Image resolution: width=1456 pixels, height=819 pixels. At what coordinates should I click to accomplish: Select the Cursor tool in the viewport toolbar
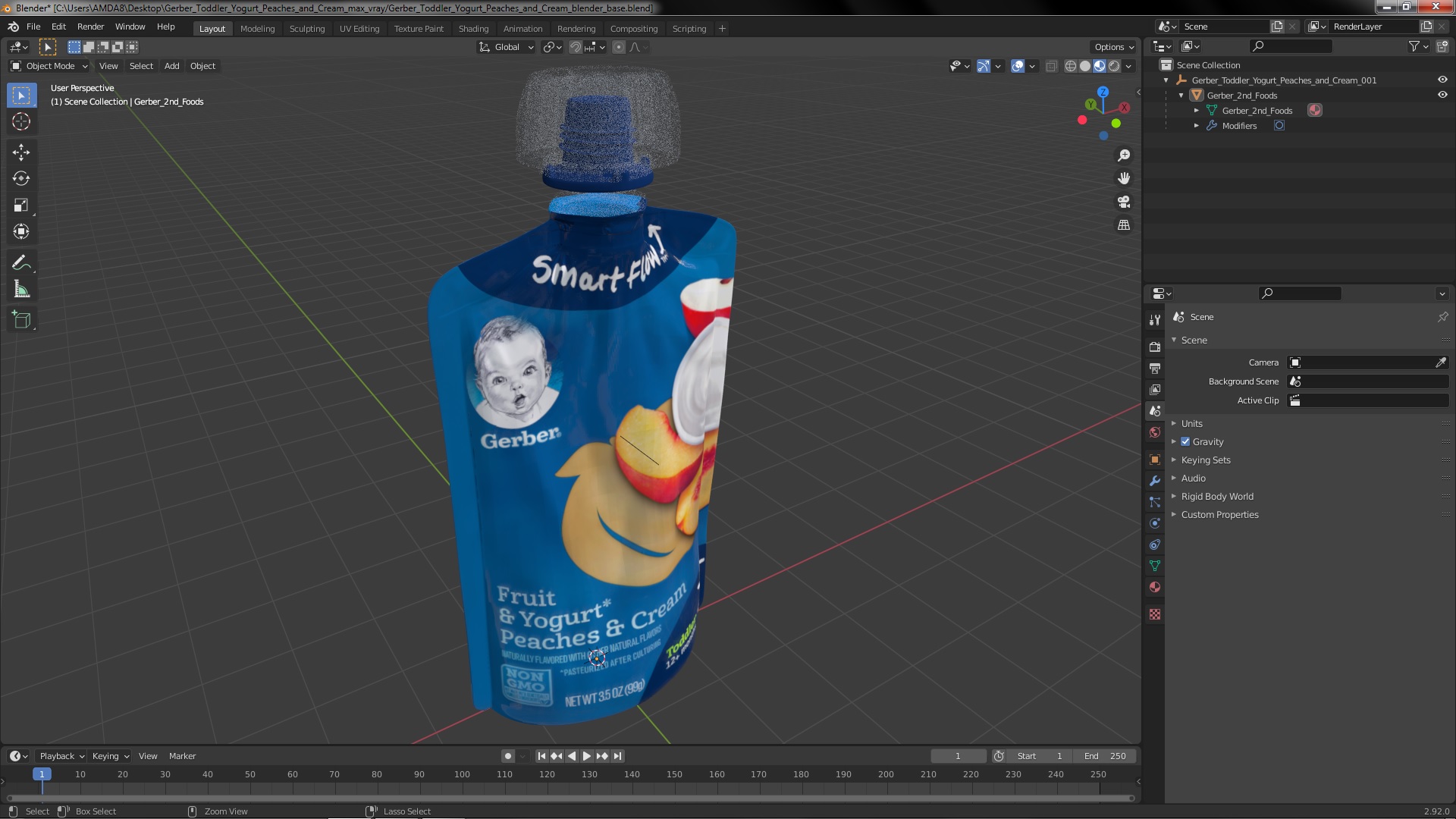pyautogui.click(x=21, y=122)
